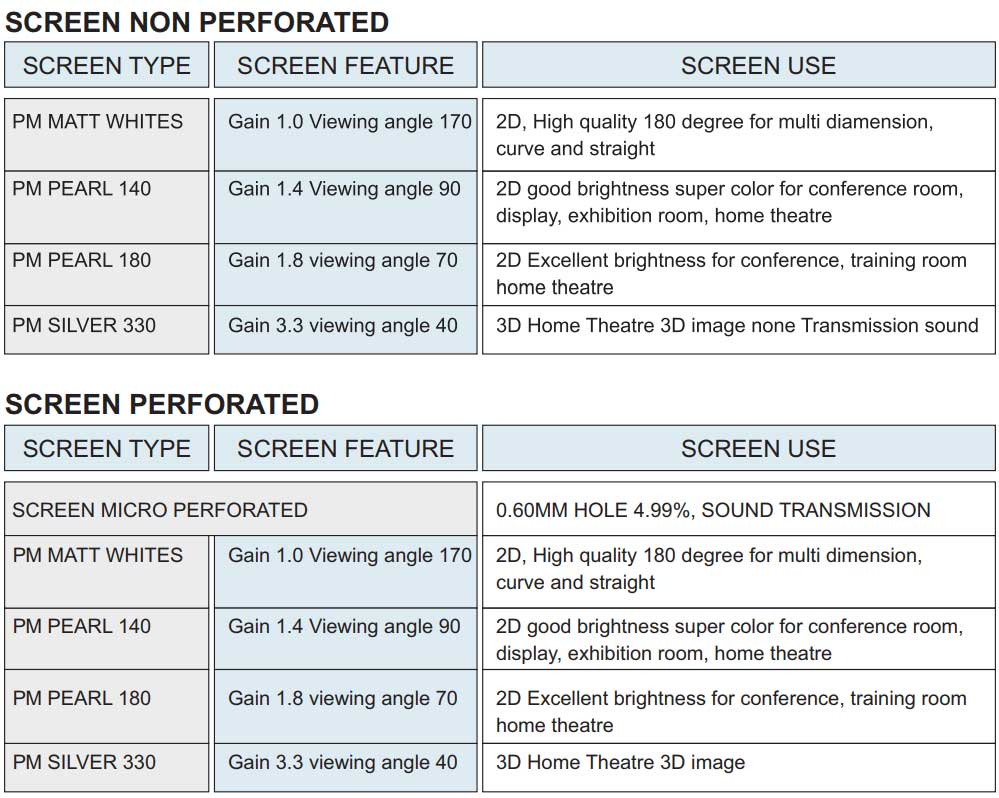The height and width of the screenshot is (798, 999).
Task: Click the 'none Transmission sound' use cell
Action: [x=737, y=325]
